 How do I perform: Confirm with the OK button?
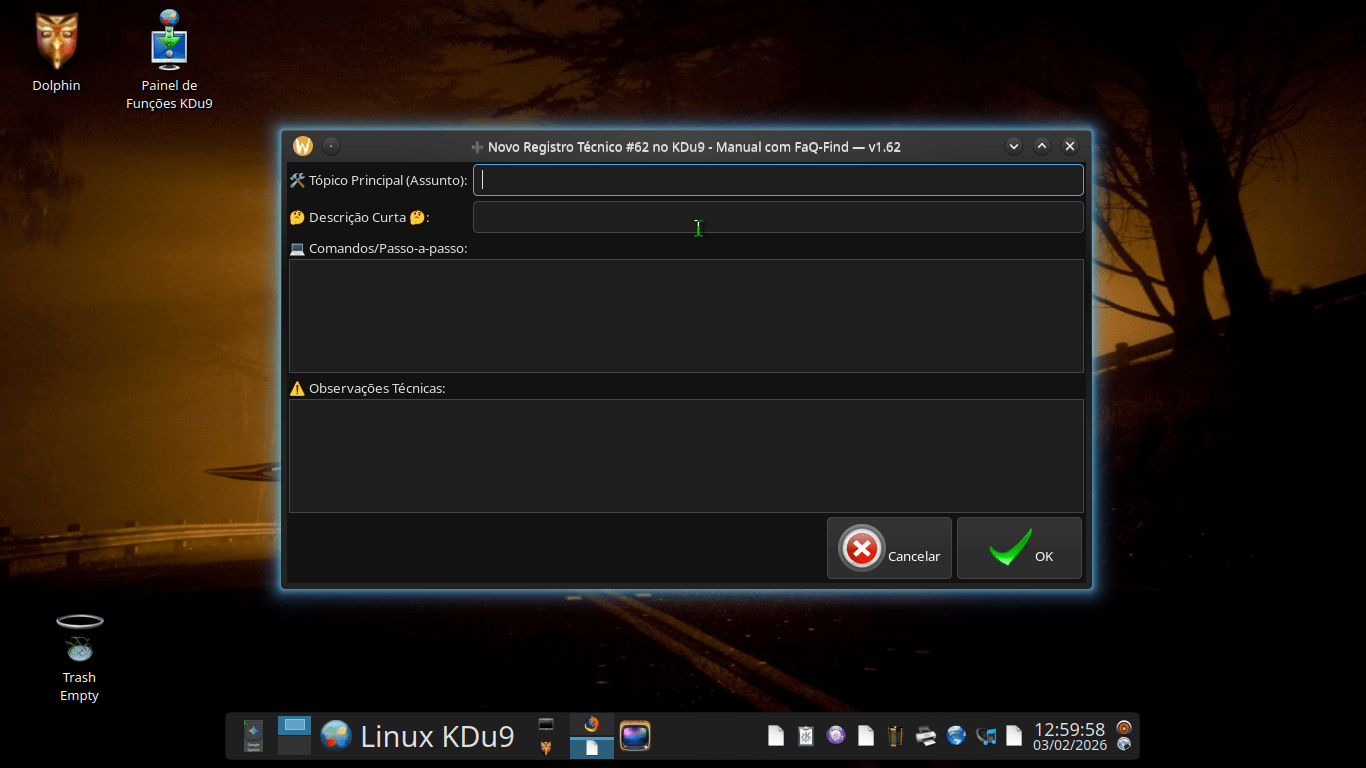1019,548
